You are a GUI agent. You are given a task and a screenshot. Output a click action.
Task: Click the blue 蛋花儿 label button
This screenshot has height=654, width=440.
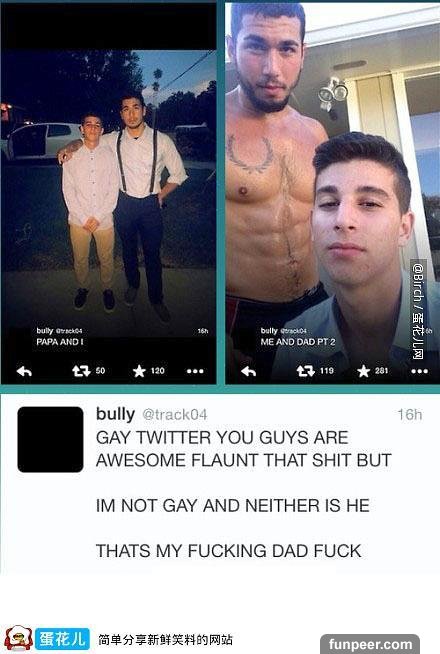tap(63, 639)
